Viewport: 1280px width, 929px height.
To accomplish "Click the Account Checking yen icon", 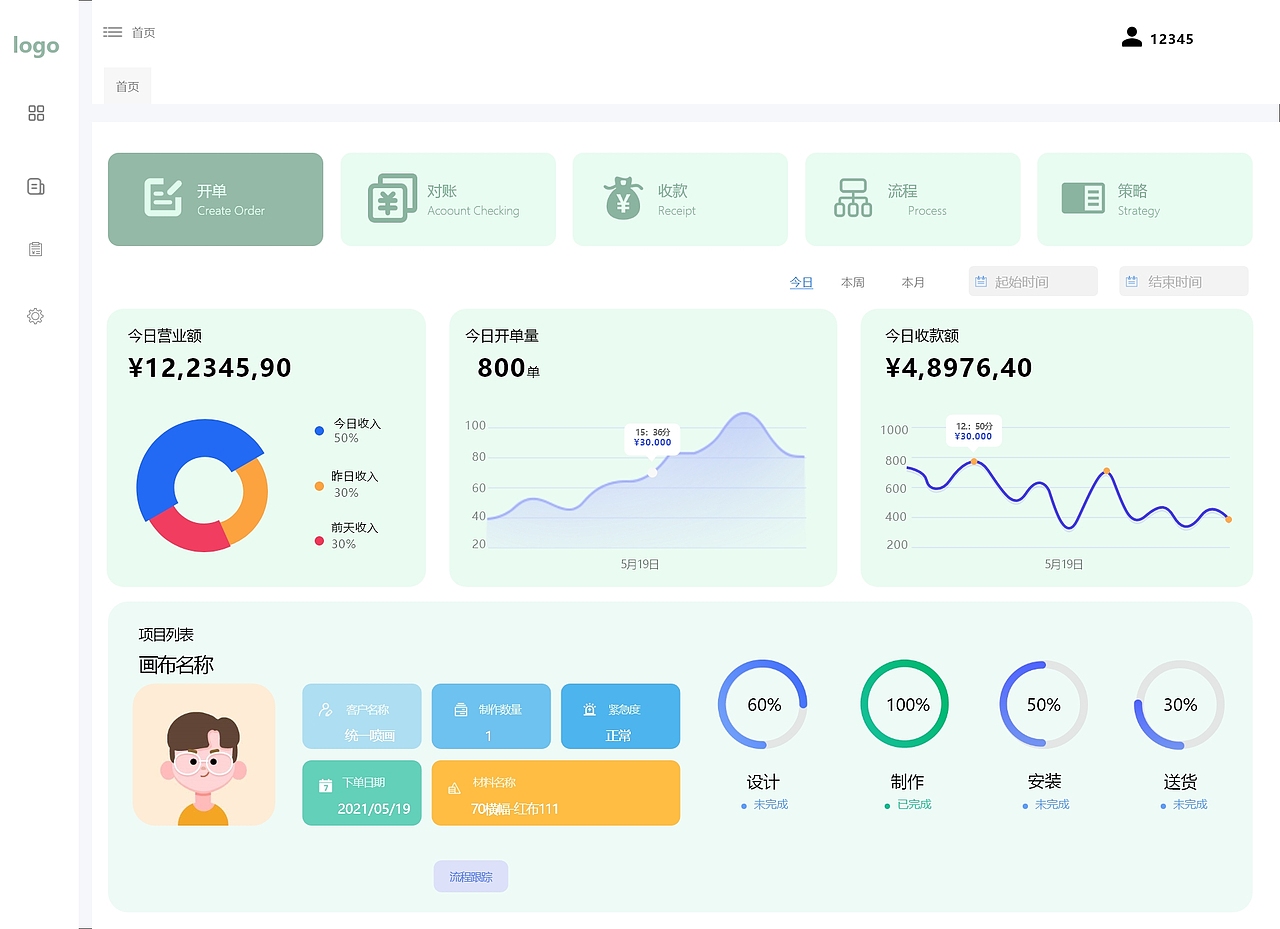I will (392, 198).
